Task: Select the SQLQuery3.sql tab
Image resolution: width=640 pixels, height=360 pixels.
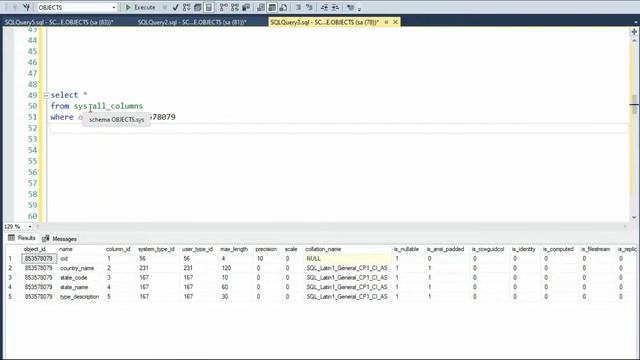Action: tap(324, 22)
